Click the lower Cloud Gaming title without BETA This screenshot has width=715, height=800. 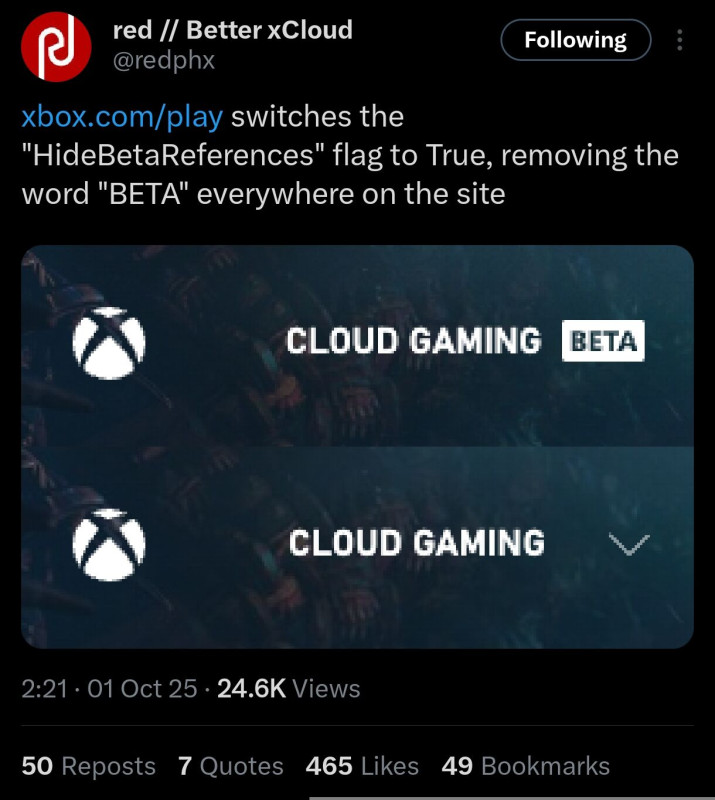pyautogui.click(x=416, y=544)
